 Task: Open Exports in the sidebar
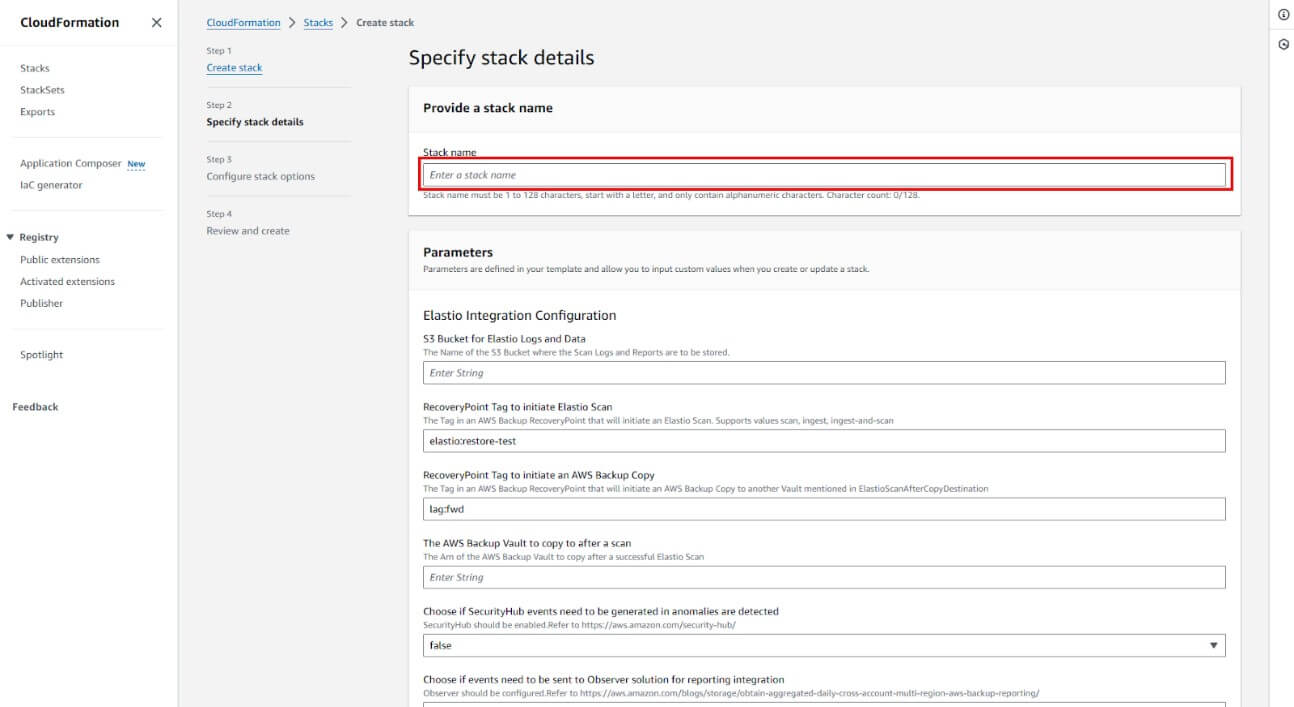pos(38,112)
